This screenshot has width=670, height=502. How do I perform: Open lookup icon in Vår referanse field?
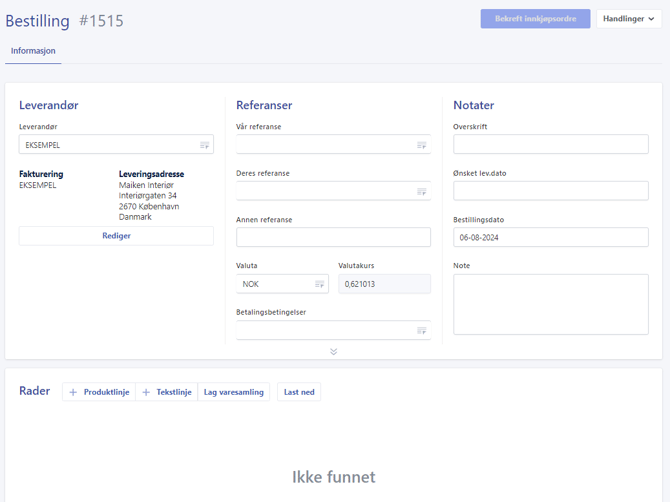(x=422, y=145)
